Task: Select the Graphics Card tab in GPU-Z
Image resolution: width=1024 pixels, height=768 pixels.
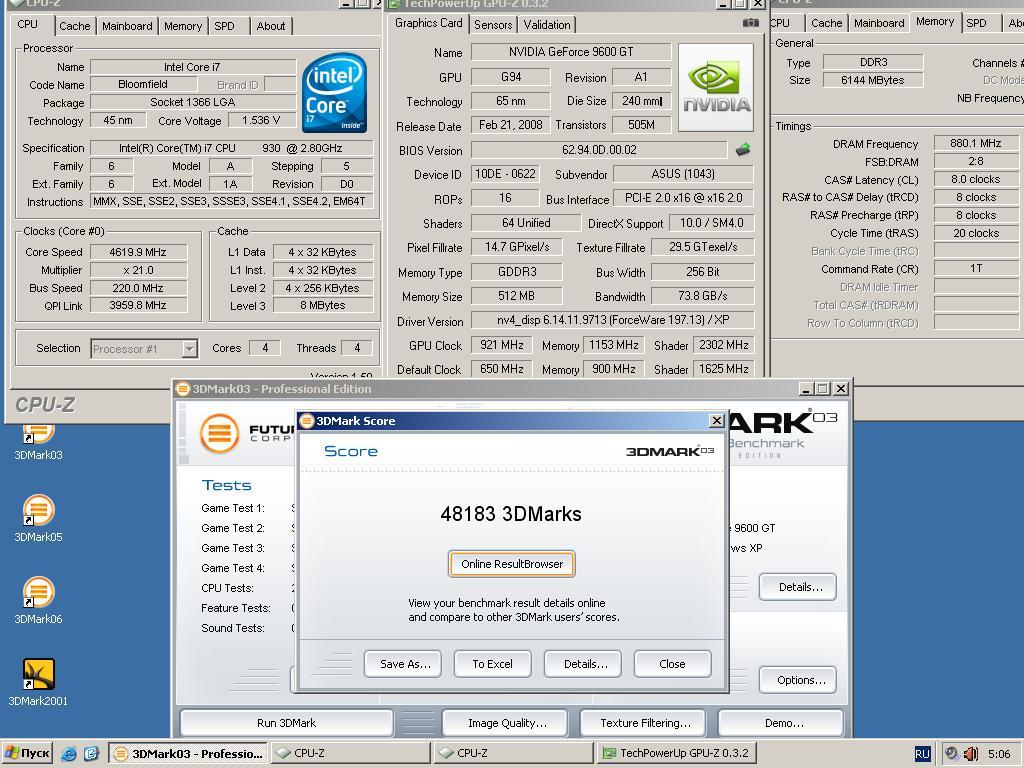Action: (428, 23)
